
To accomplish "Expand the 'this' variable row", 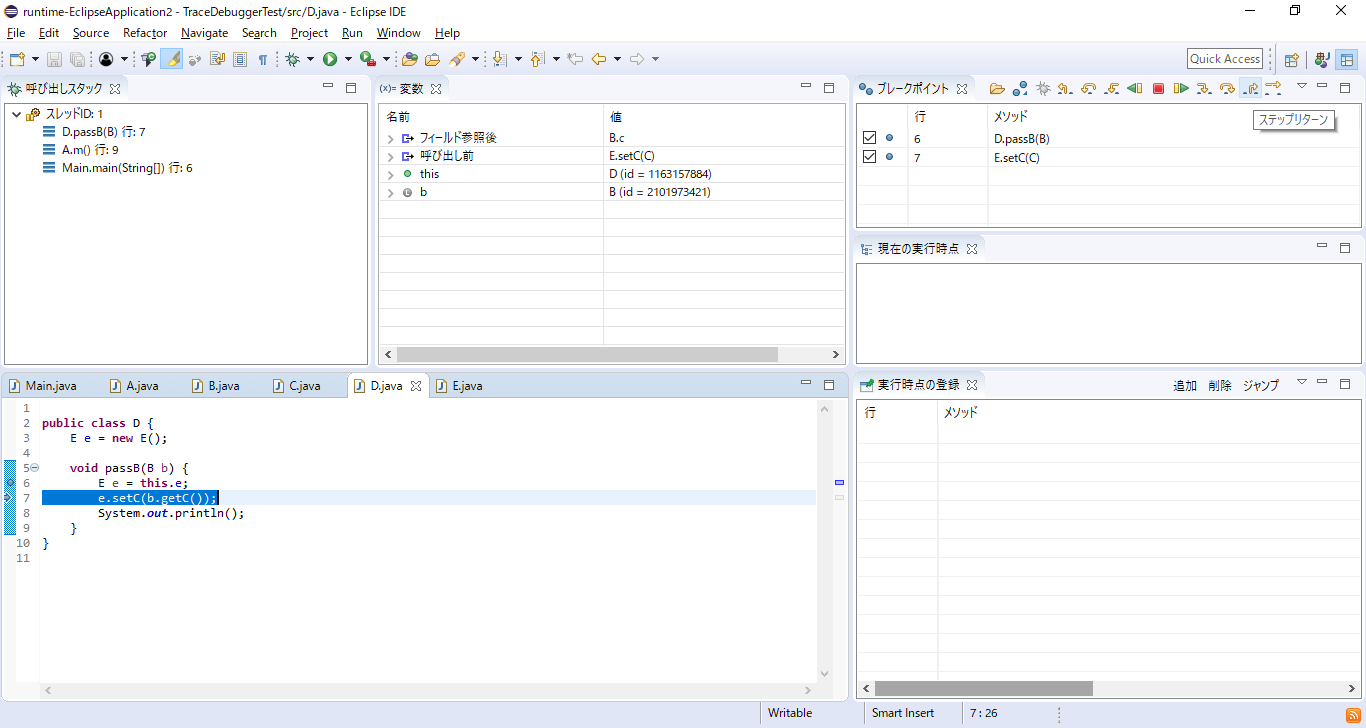I will 390,174.
